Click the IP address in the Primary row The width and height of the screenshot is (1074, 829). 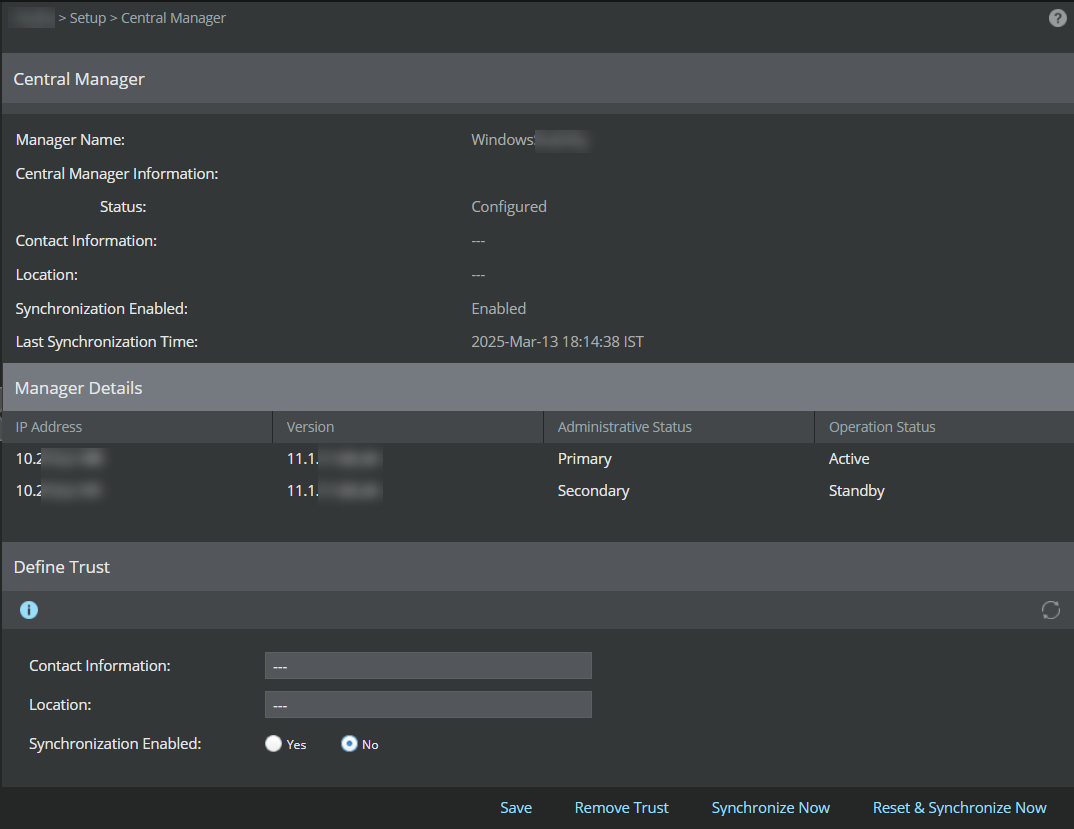pos(60,458)
